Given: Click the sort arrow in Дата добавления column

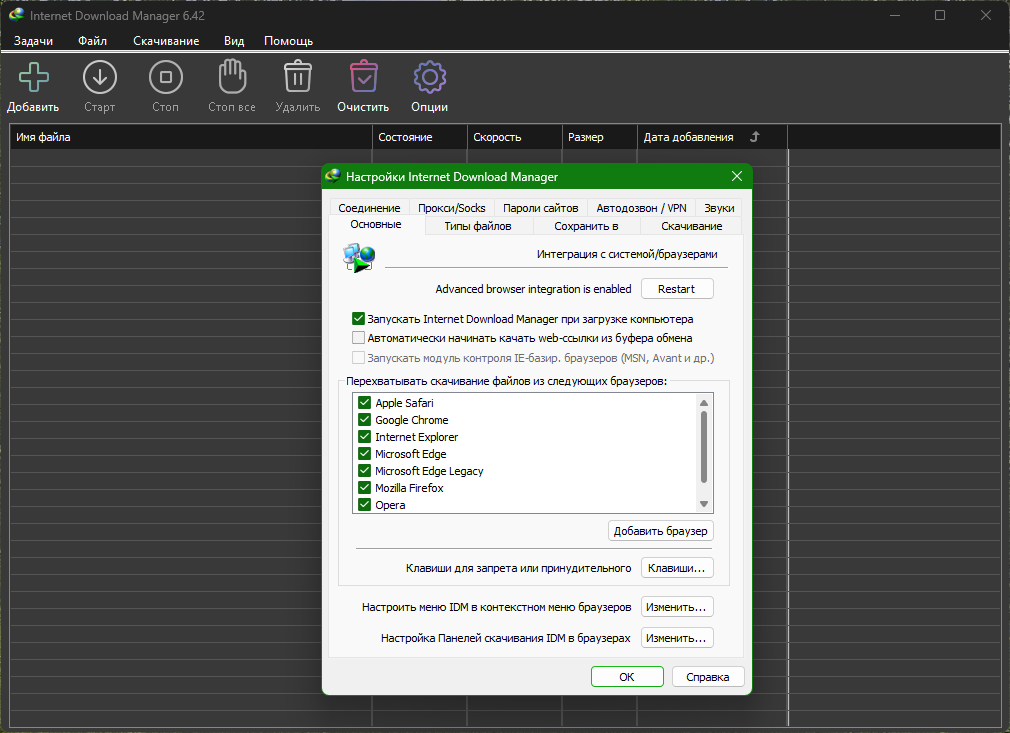Looking at the screenshot, I should coord(755,137).
